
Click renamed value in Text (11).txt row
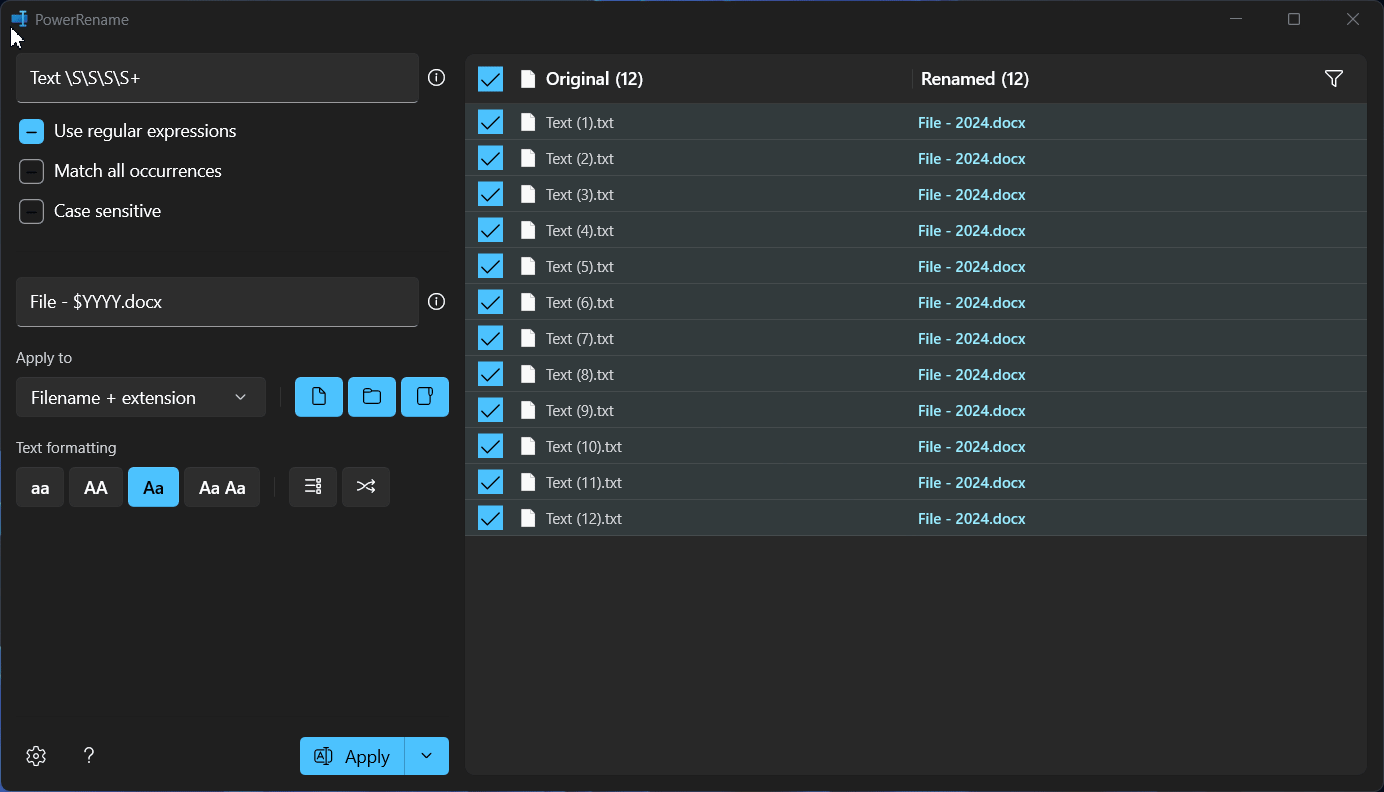click(972, 483)
